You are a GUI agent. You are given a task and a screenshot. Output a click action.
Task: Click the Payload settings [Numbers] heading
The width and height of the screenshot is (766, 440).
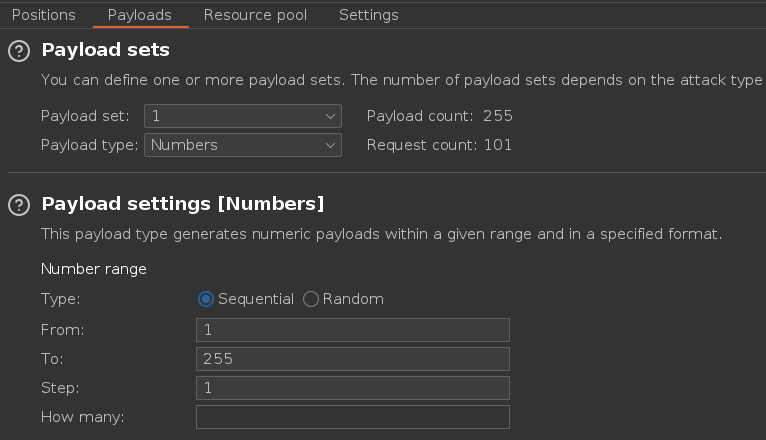(x=183, y=204)
